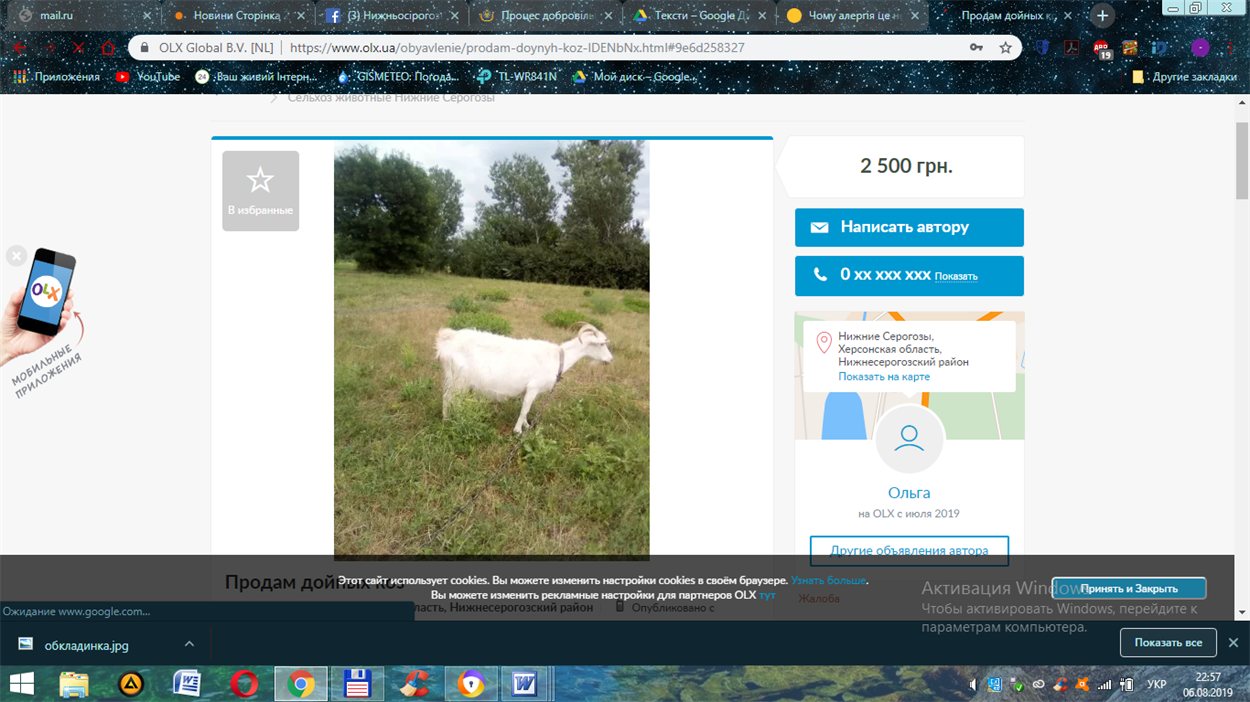Close the OLX mobile apps promo
Screen dimensions: 1250x702
coord(16,256)
